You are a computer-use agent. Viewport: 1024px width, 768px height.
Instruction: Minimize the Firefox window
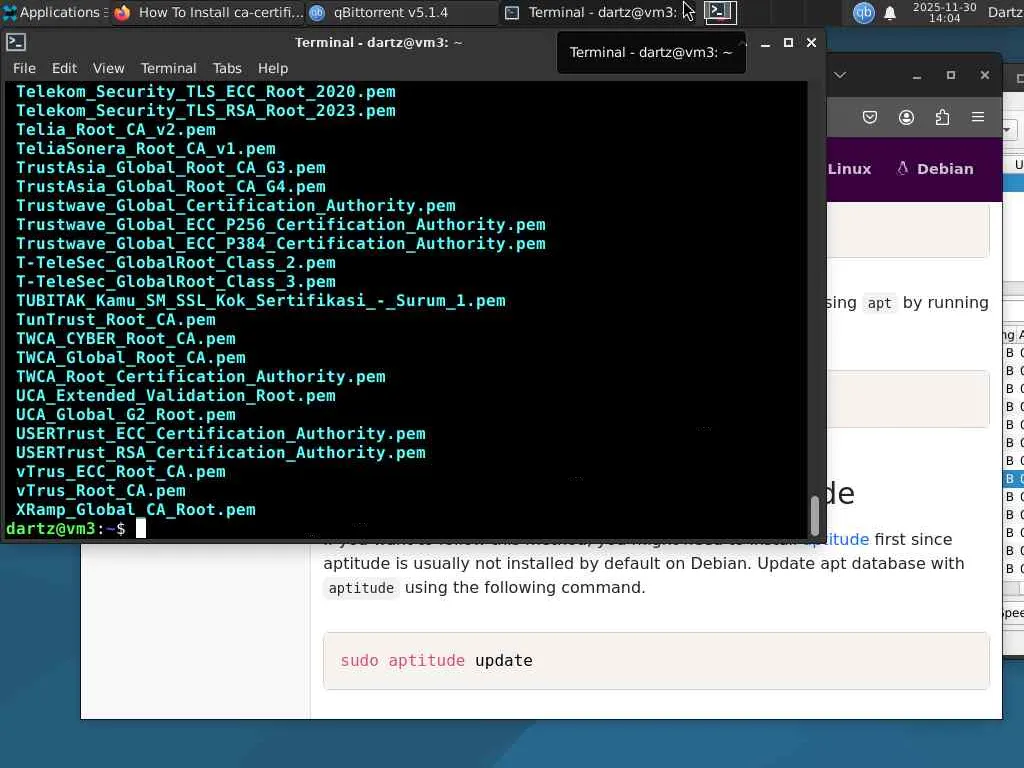click(917, 76)
